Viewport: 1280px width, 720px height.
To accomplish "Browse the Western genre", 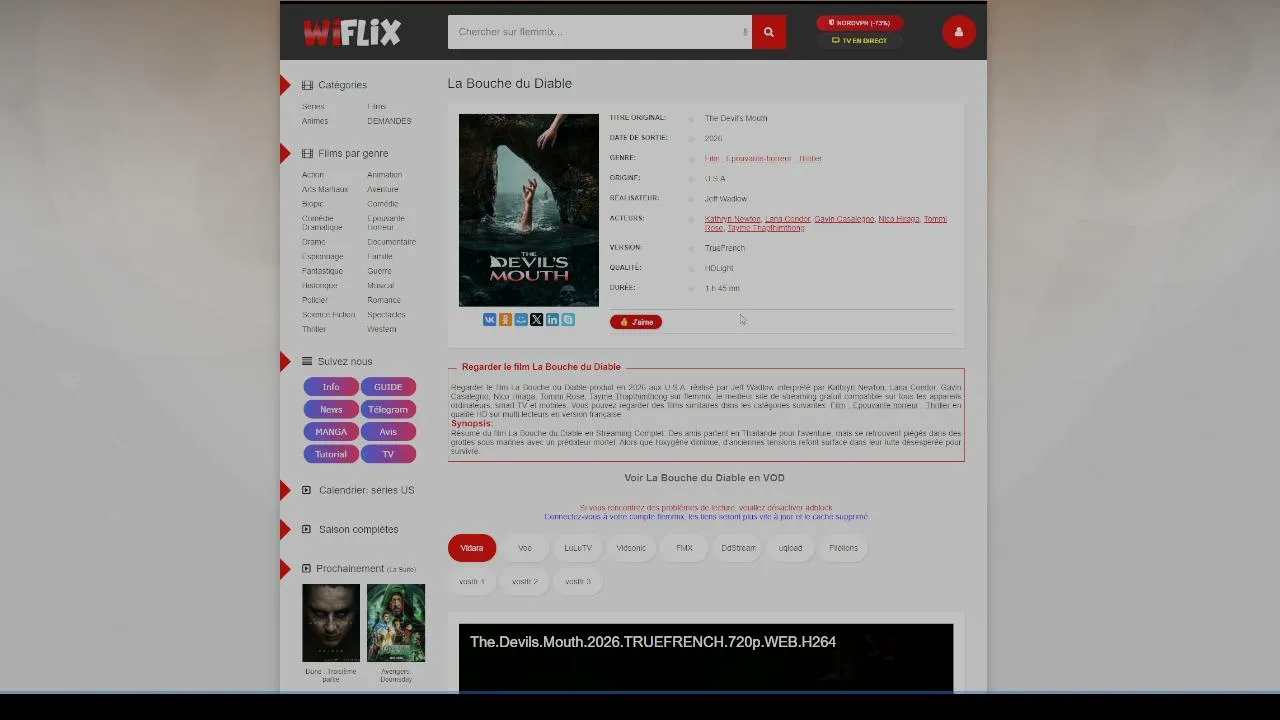I will pos(381,329).
